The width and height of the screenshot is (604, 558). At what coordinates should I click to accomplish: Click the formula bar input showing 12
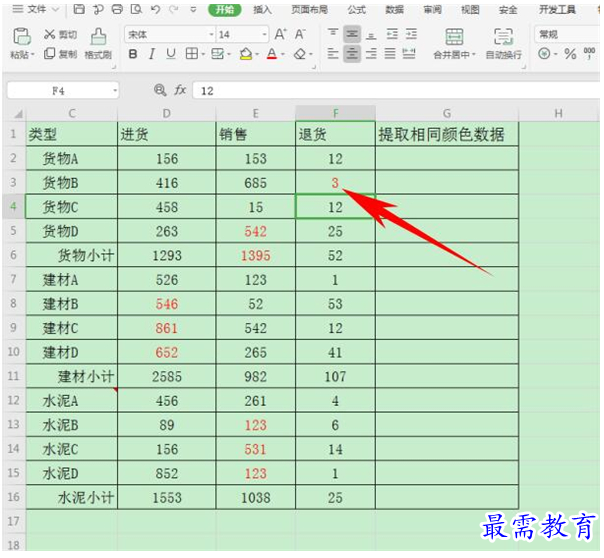pos(397,91)
